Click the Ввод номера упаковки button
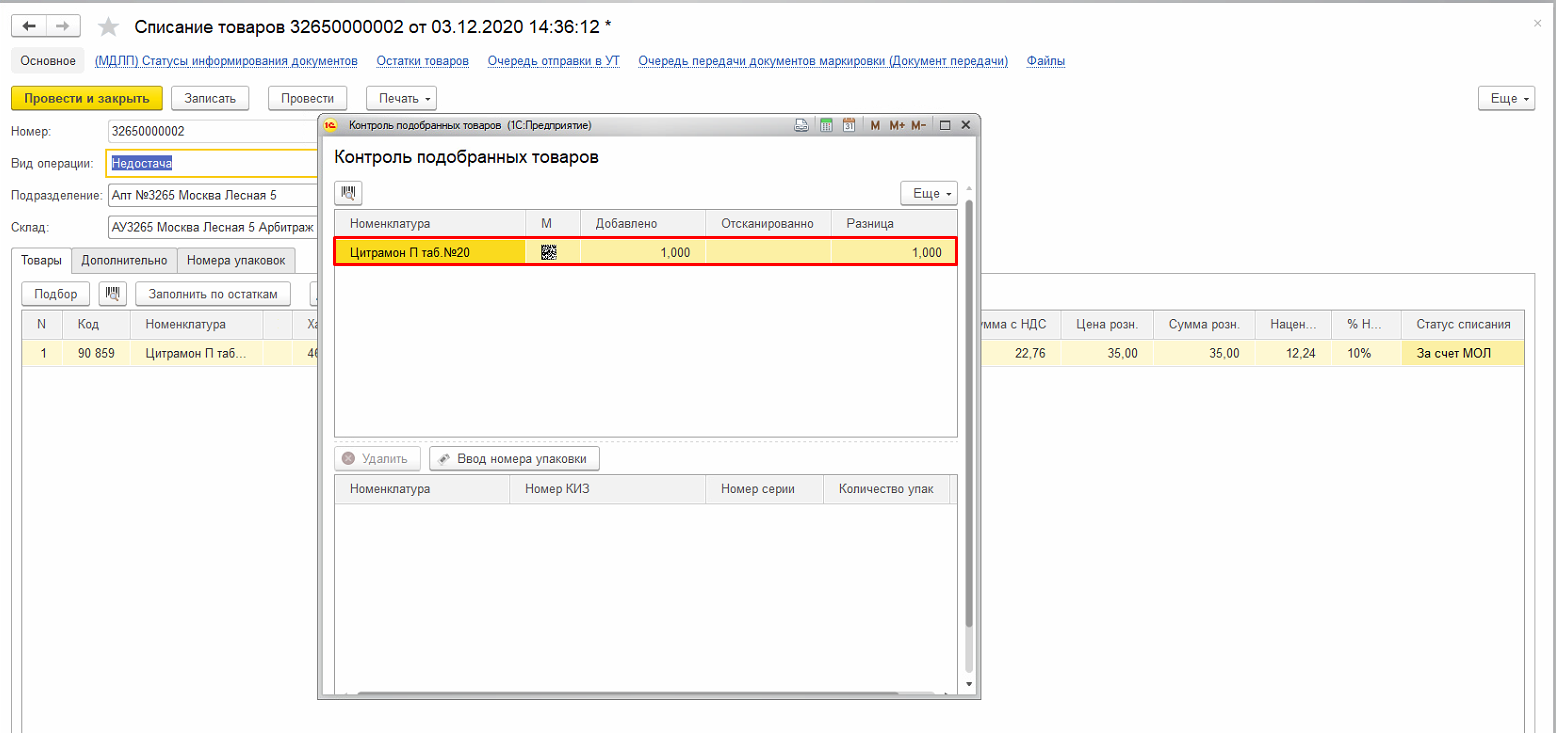The width and height of the screenshot is (1556, 733). 514,458
